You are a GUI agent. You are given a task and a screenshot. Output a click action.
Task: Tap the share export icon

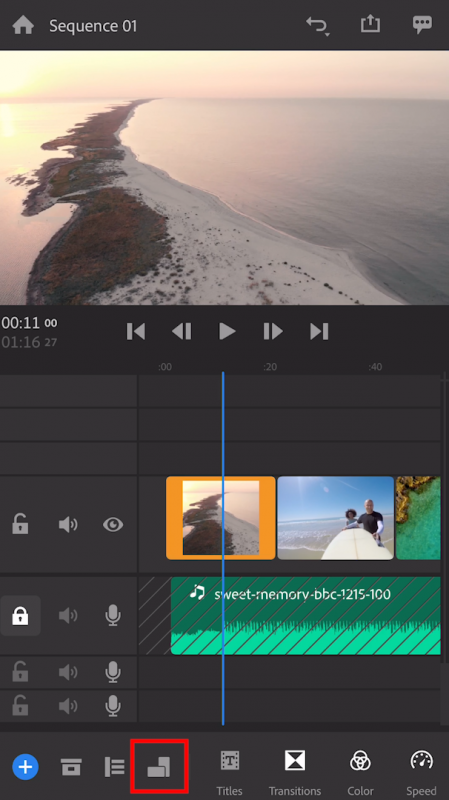click(x=370, y=24)
